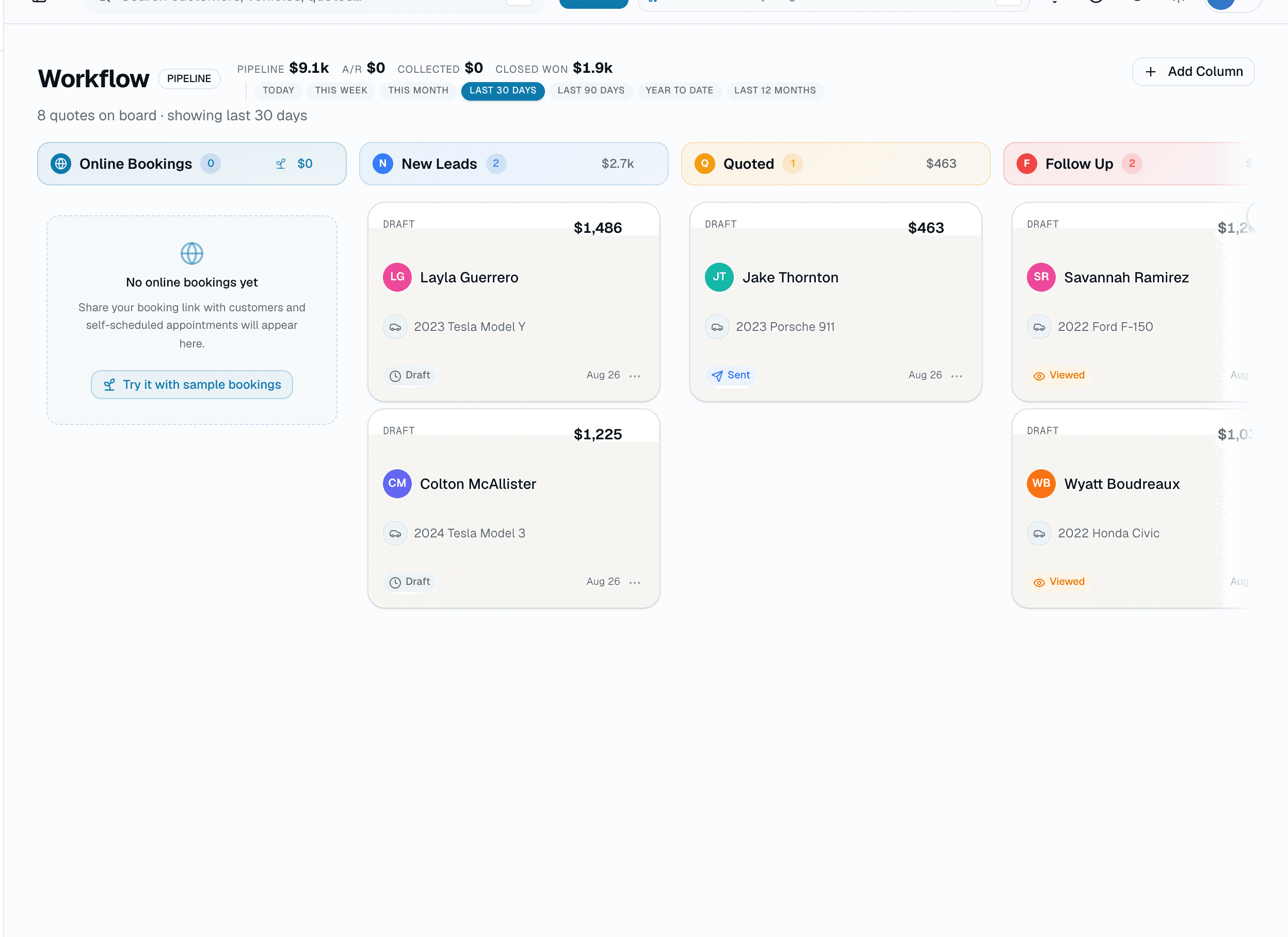Click Viewed status on Savannah Ramirez card
Viewport: 1288px width, 937px height.
1058,375
